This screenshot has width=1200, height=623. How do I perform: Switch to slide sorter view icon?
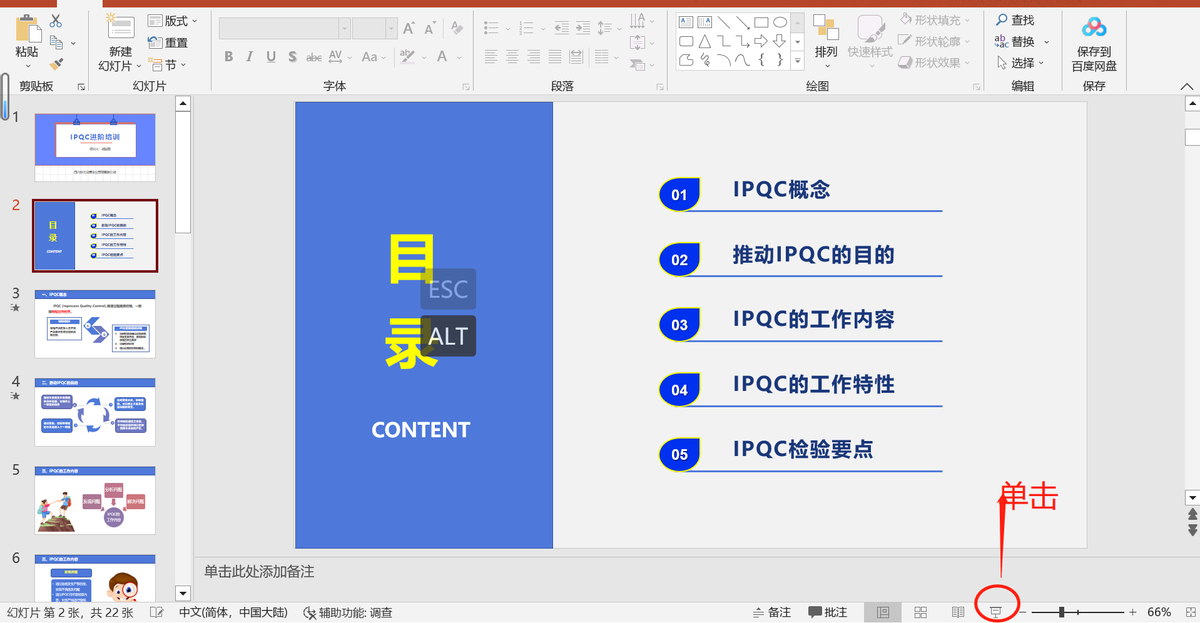pyautogui.click(x=921, y=612)
